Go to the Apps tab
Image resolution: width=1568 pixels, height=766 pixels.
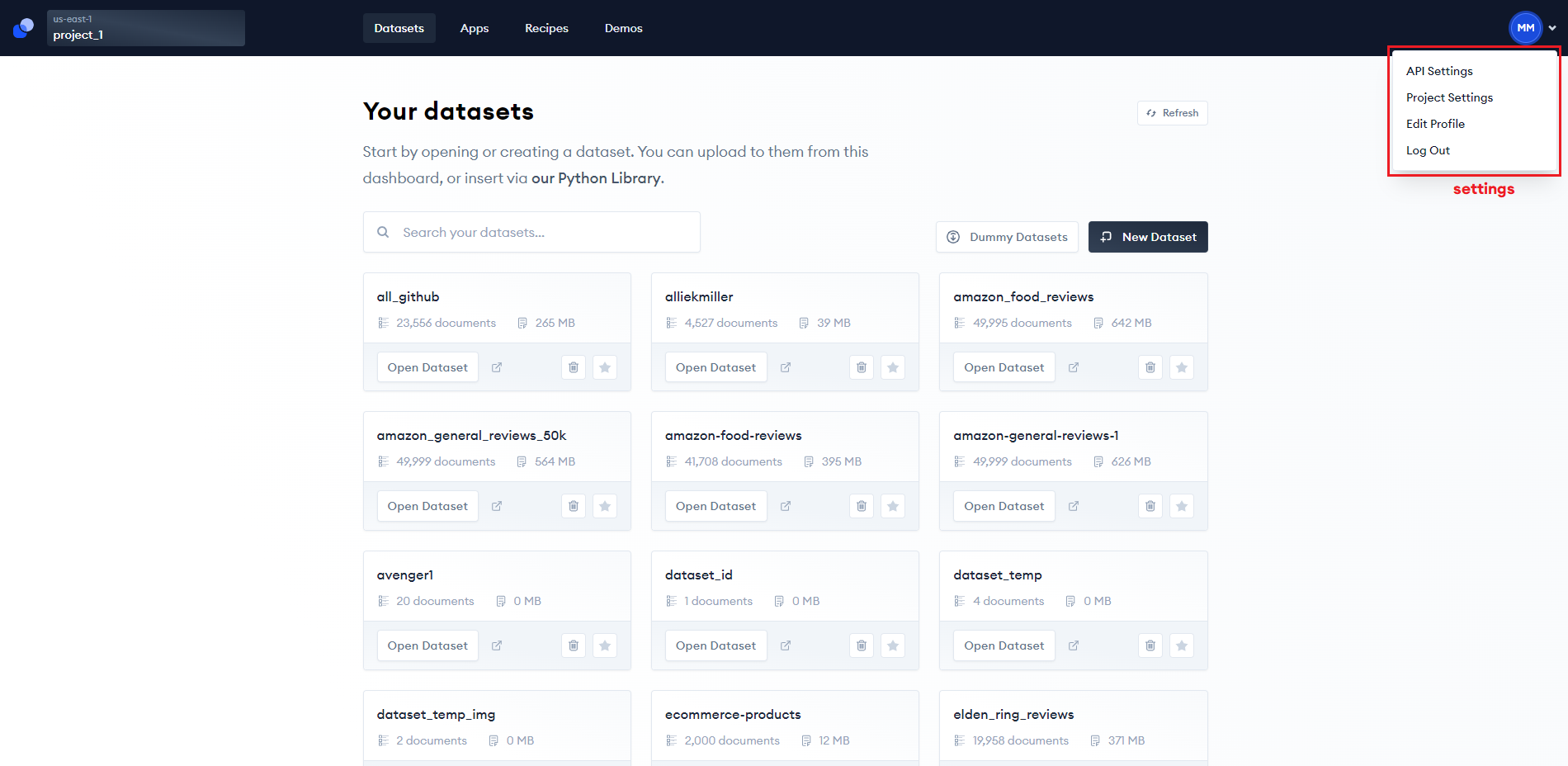[x=475, y=28]
